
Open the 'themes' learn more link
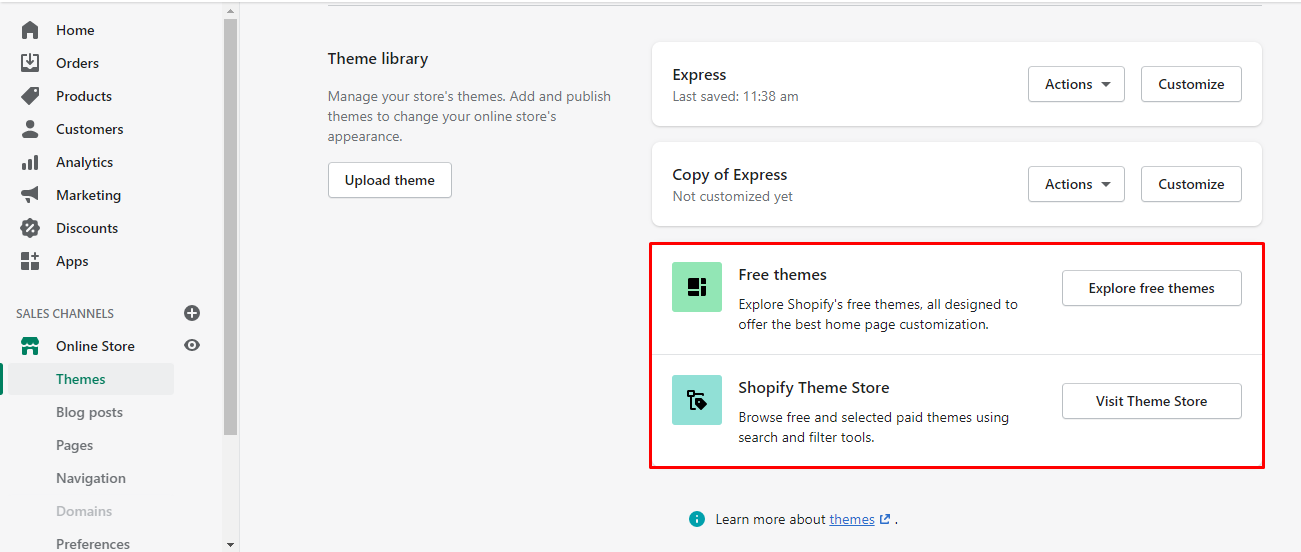[851, 519]
